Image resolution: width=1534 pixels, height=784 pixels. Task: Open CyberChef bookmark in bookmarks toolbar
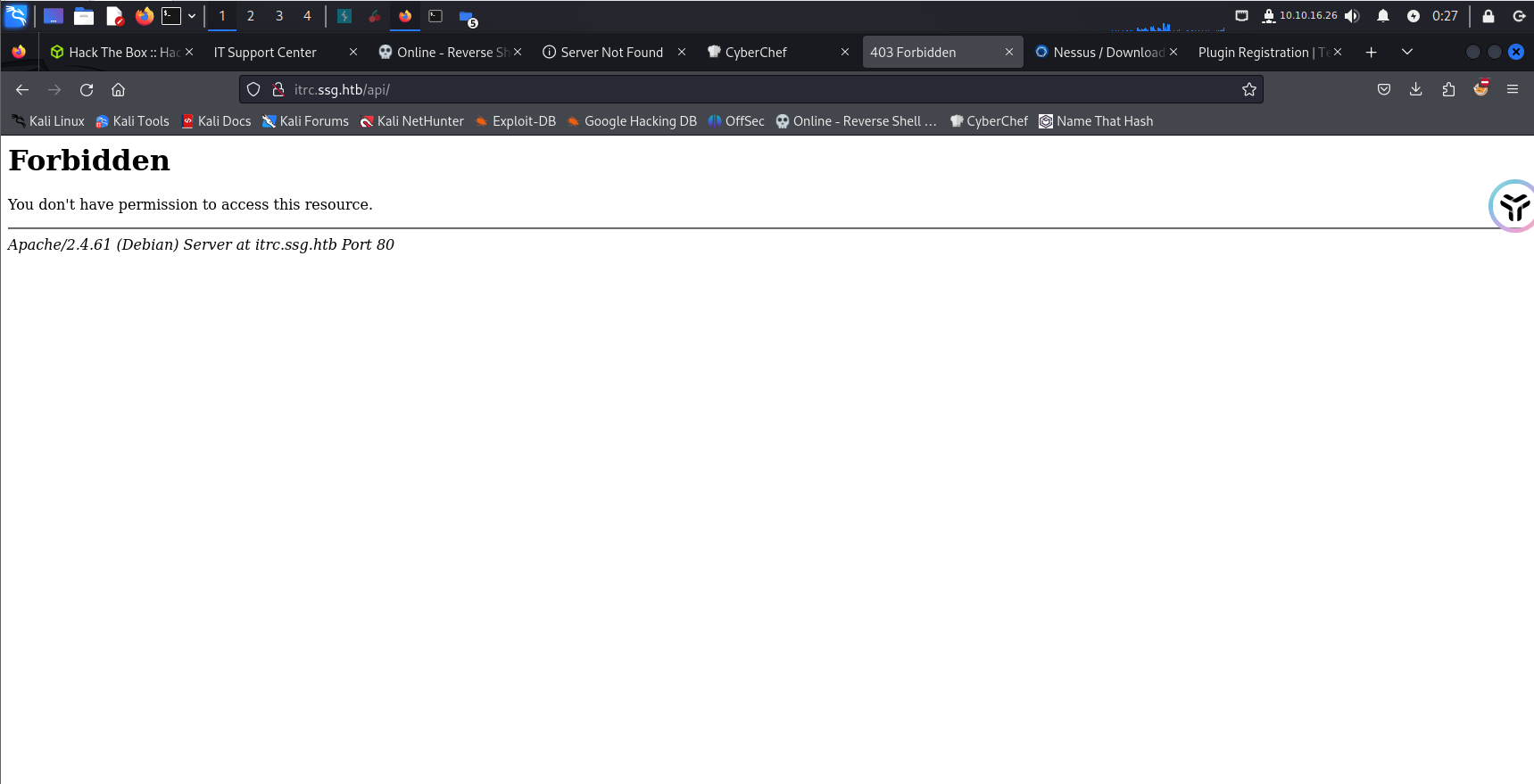989,121
